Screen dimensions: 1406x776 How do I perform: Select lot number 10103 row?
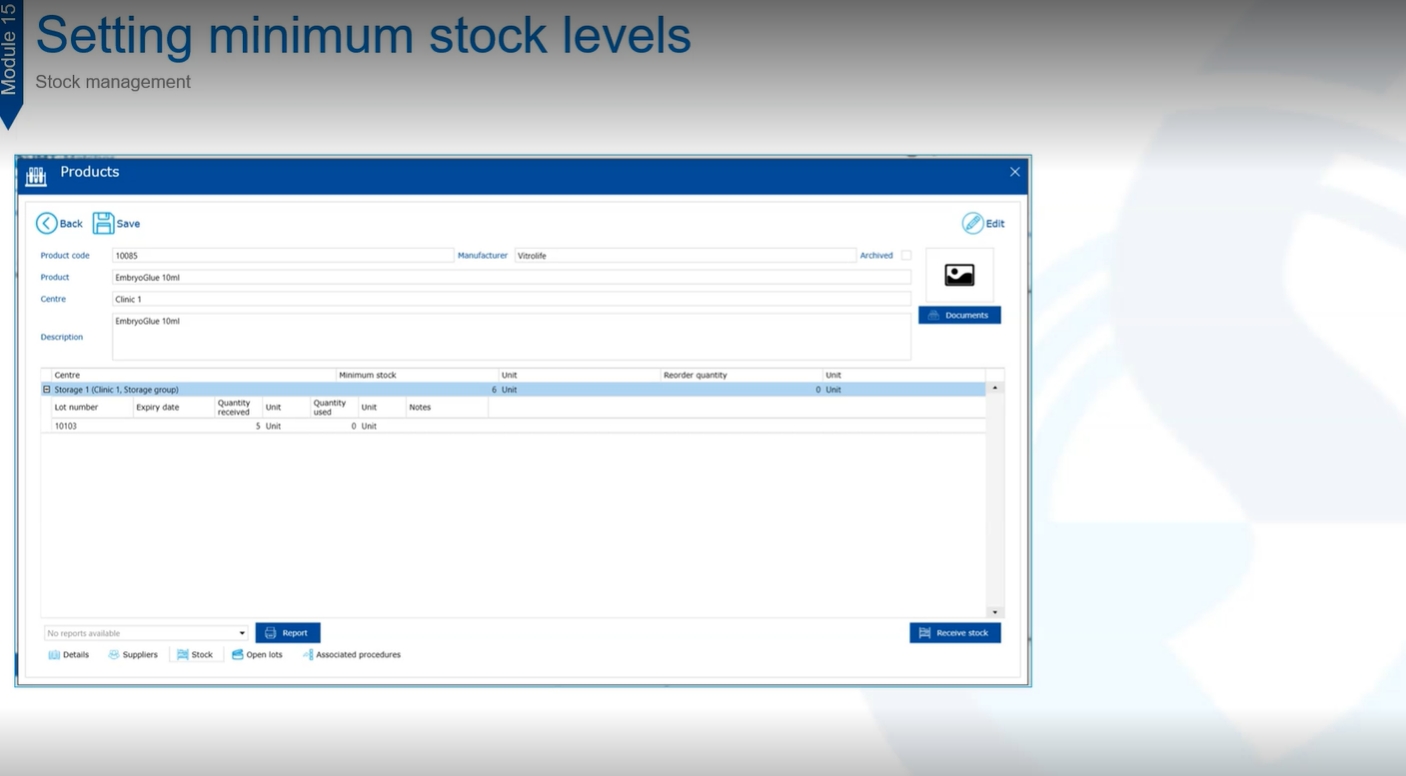tap(66, 426)
